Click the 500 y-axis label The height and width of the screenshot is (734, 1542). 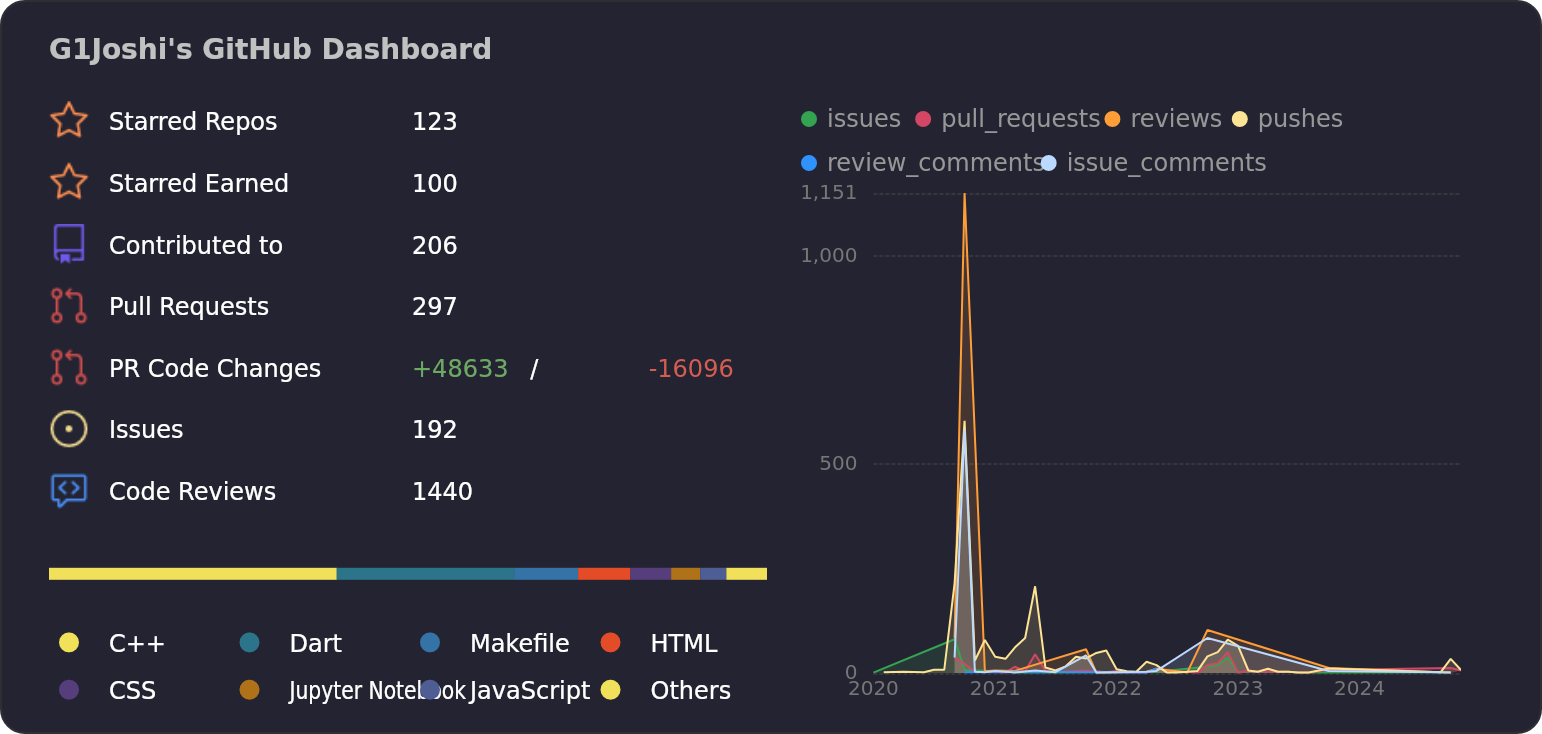point(838,464)
